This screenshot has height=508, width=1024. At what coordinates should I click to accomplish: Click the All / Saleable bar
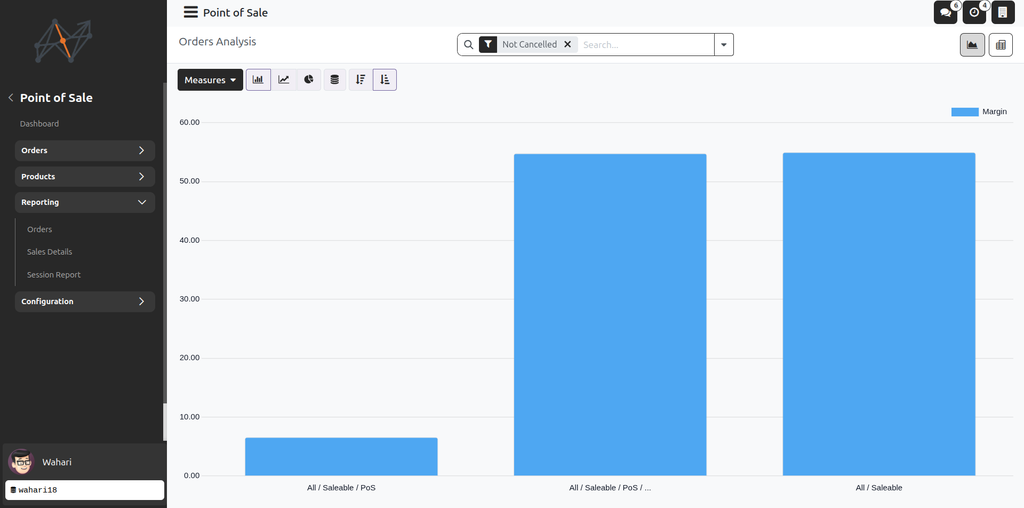[x=879, y=314]
